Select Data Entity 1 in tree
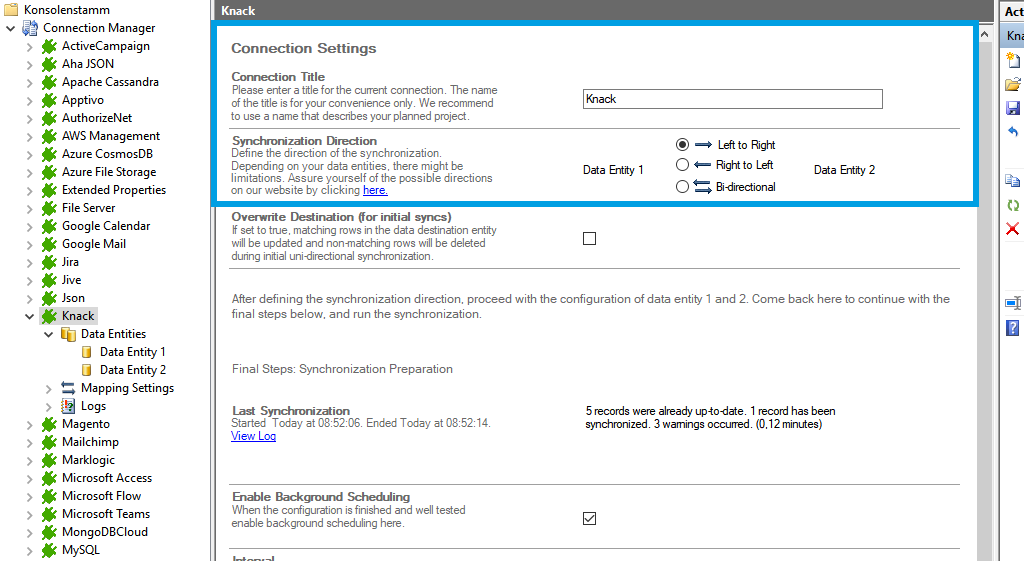Viewport: 1024px width, 561px height. pos(132,352)
